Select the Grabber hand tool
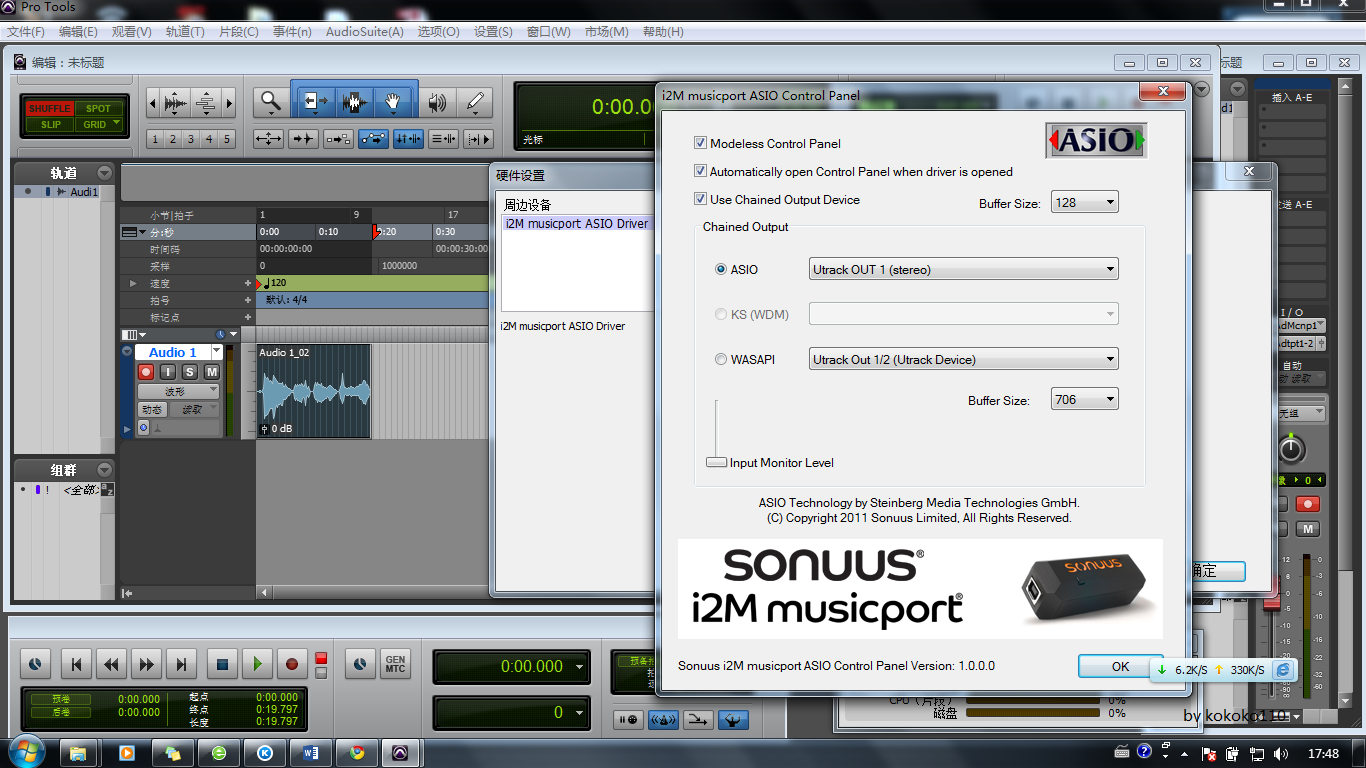Screen dimensions: 1366x768 [394, 101]
